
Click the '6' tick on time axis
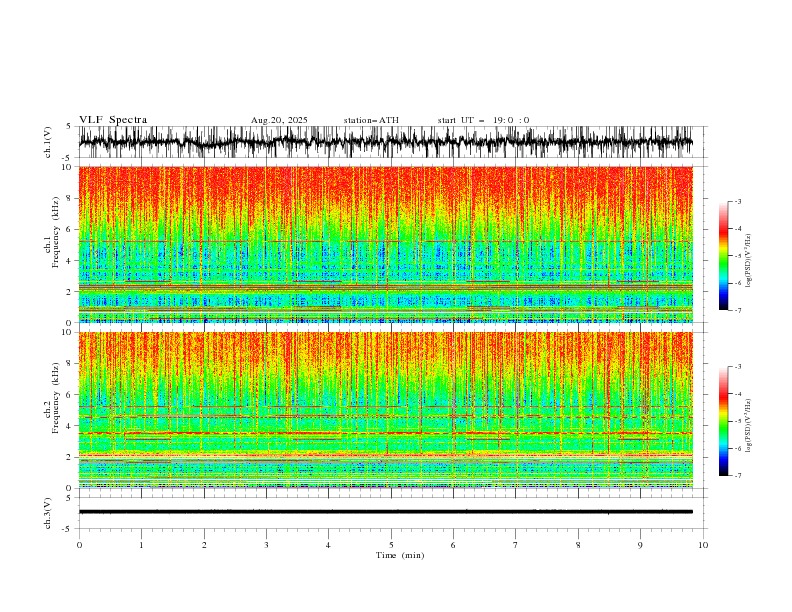pos(453,545)
